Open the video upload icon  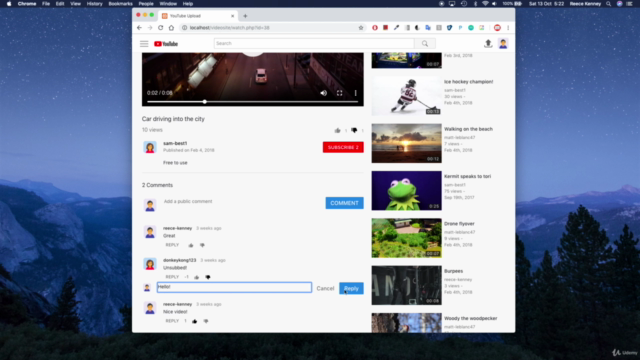click(x=488, y=43)
